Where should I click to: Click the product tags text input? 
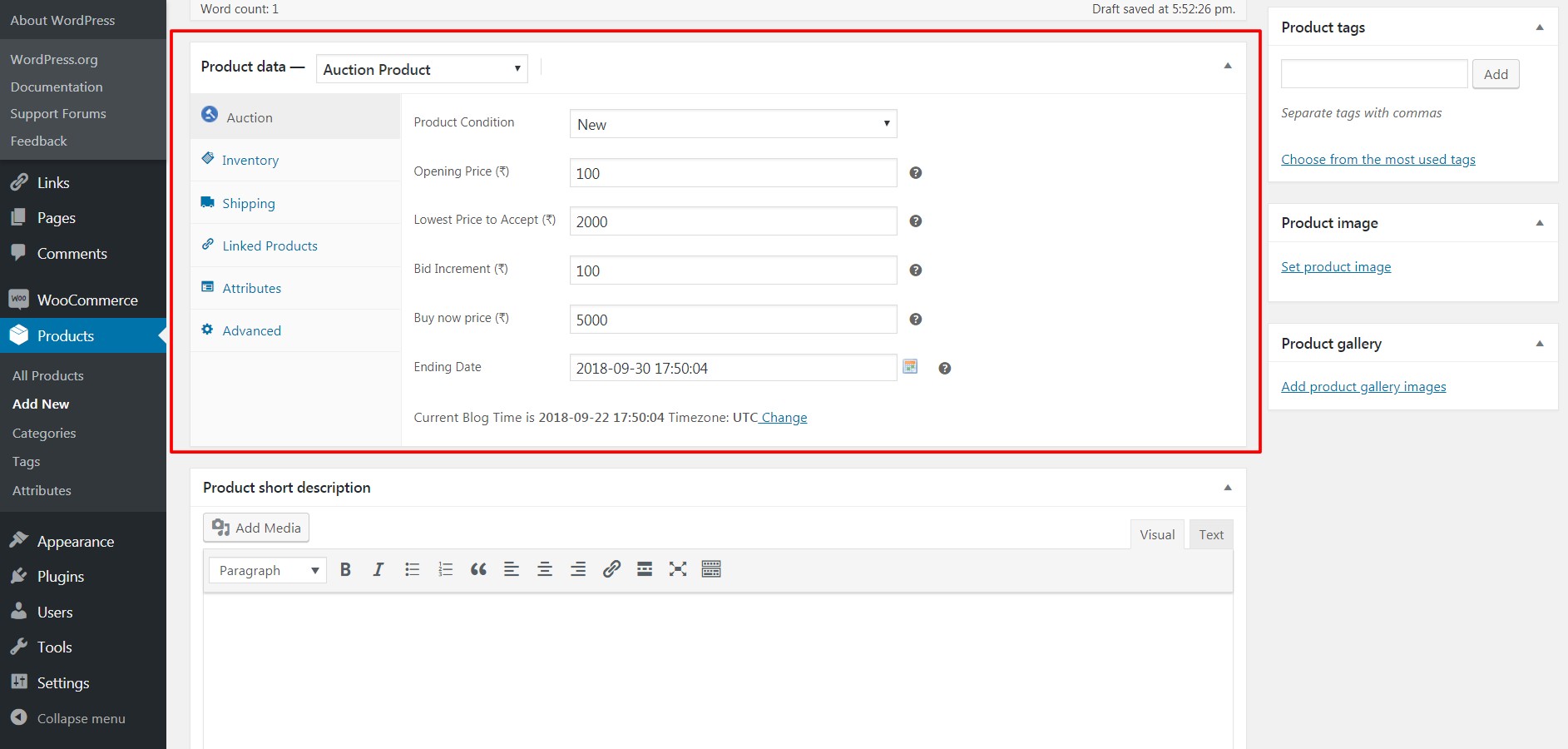tap(1374, 74)
